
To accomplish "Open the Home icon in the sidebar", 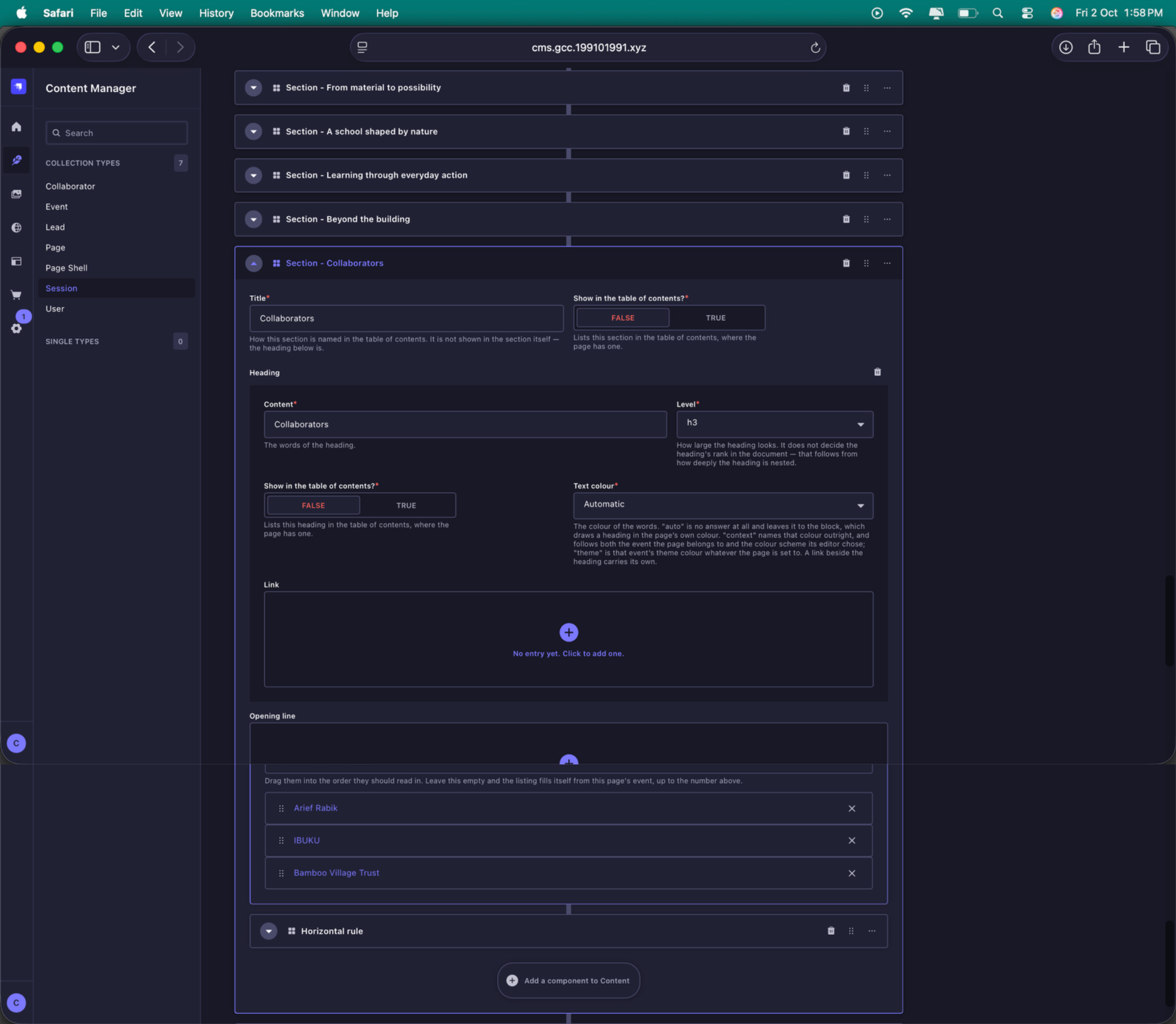I will (x=16, y=127).
